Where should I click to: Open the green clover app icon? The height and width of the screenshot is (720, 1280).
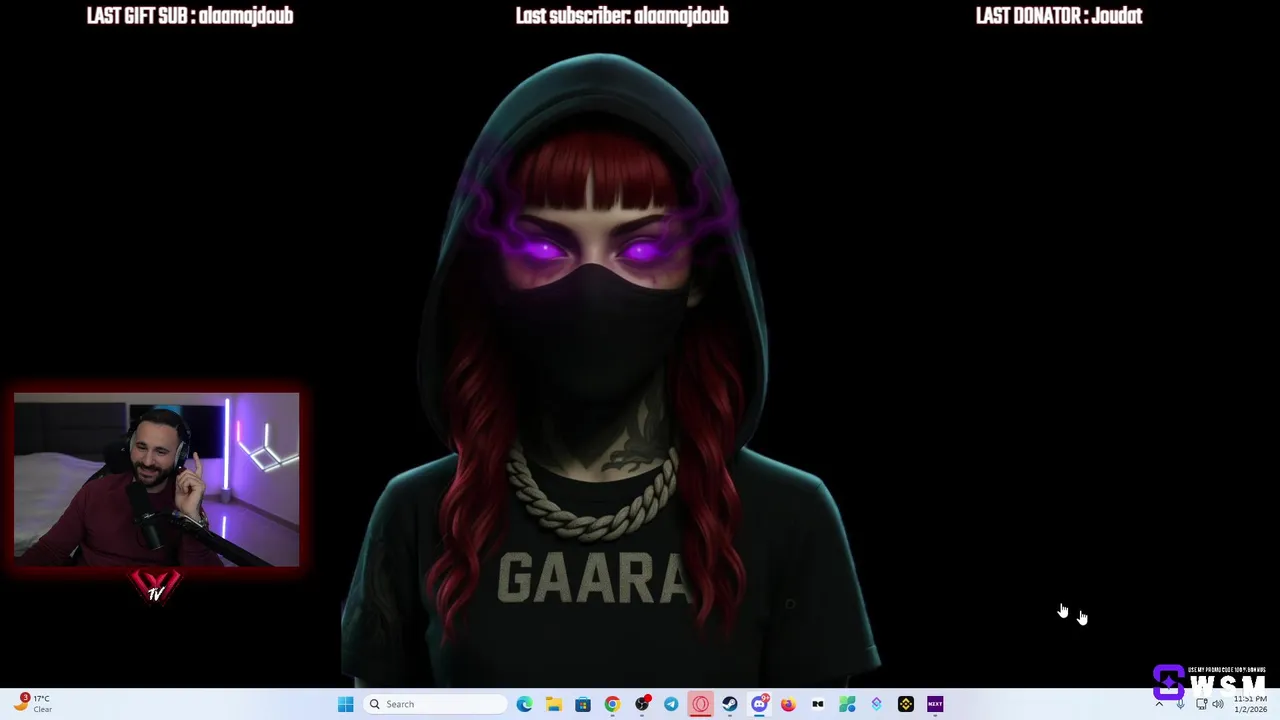click(847, 704)
